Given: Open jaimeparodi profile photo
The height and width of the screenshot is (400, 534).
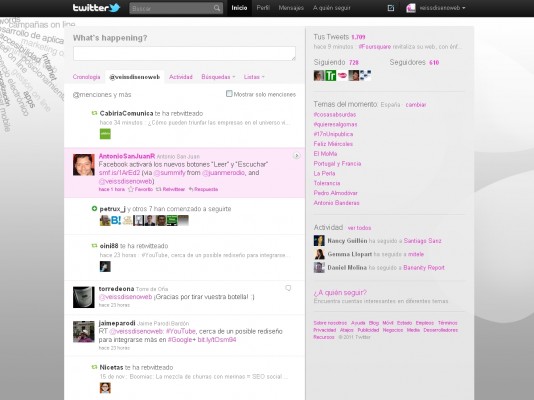Looking at the screenshot, I should (84, 331).
